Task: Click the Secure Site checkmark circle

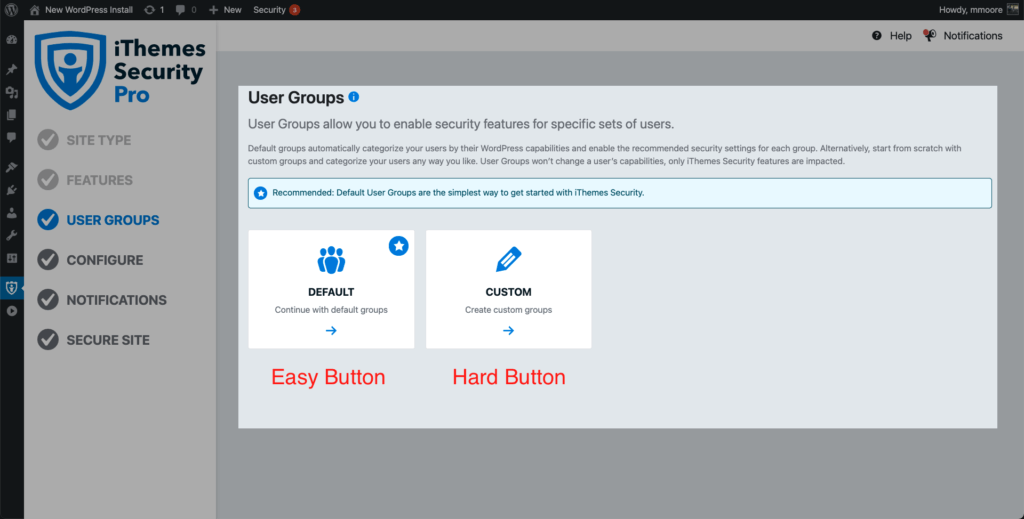Action: 48,339
